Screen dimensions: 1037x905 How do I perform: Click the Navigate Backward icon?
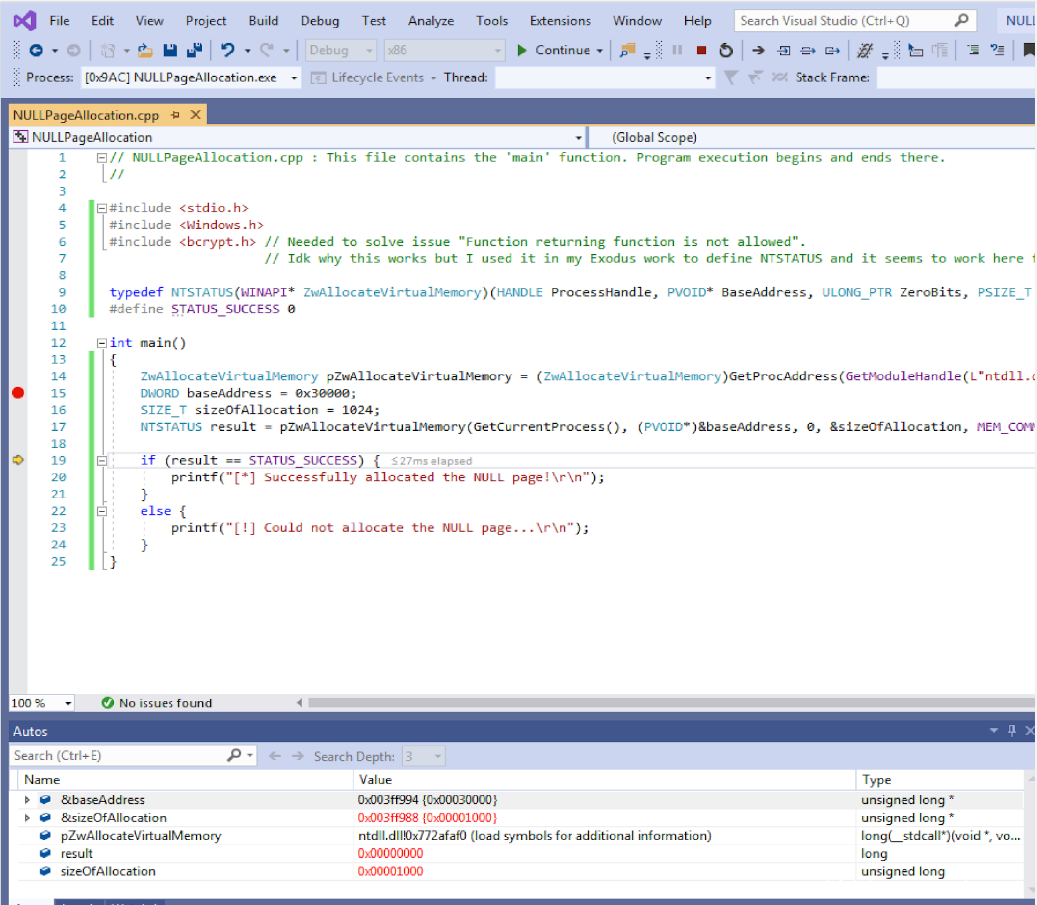click(x=36, y=50)
